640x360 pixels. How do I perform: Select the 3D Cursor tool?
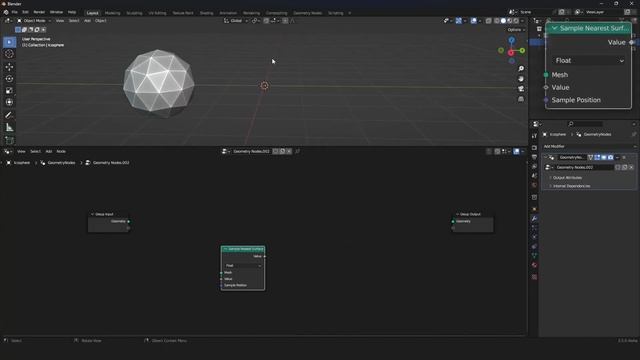9,54
